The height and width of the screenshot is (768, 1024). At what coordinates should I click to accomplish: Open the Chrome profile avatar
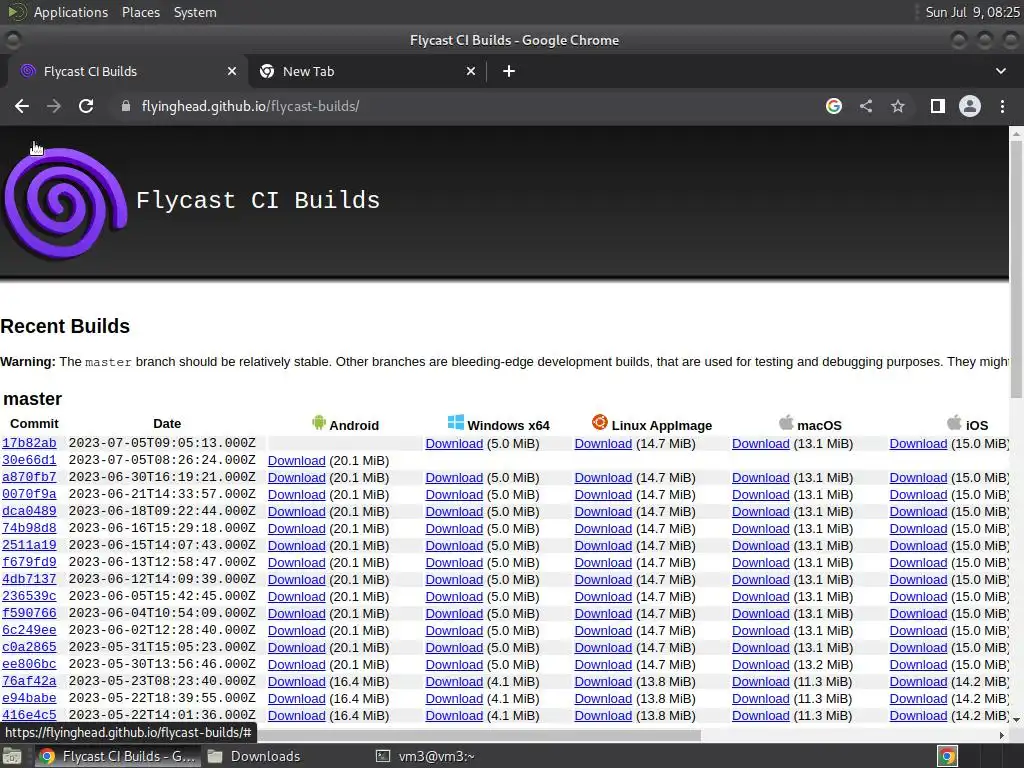pyautogui.click(x=970, y=106)
